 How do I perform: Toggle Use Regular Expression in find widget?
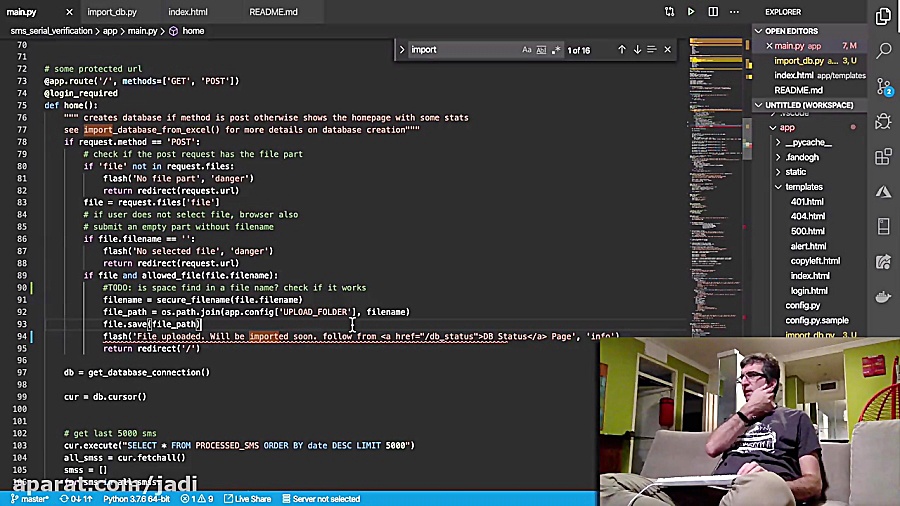556,49
